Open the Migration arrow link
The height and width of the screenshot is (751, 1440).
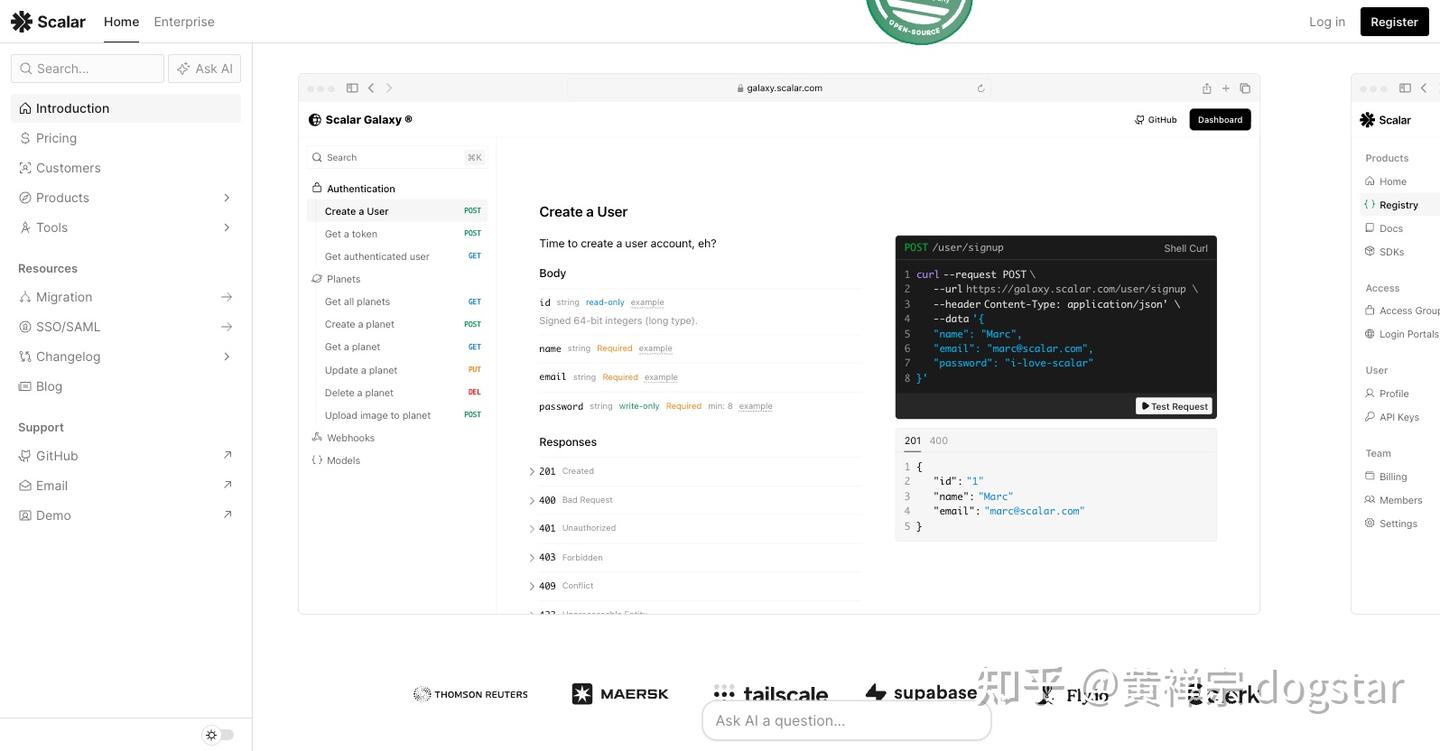point(227,297)
